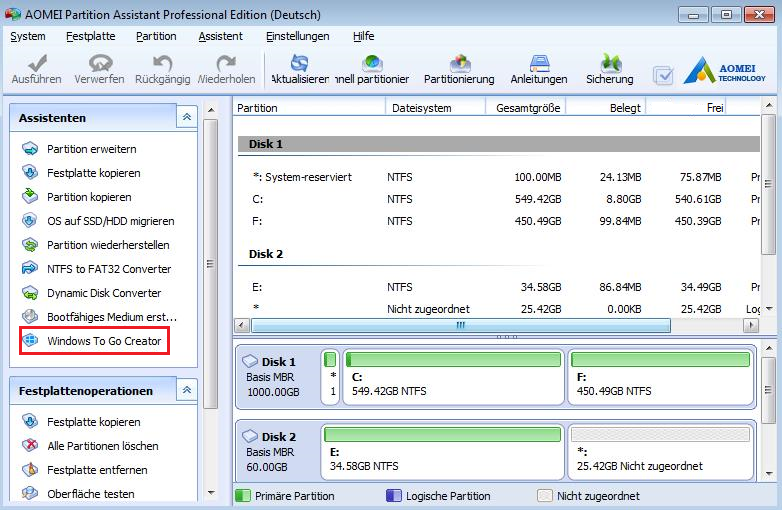Open the Sicherung toolbar icon
Screen dimensions: 782x510
610,63
